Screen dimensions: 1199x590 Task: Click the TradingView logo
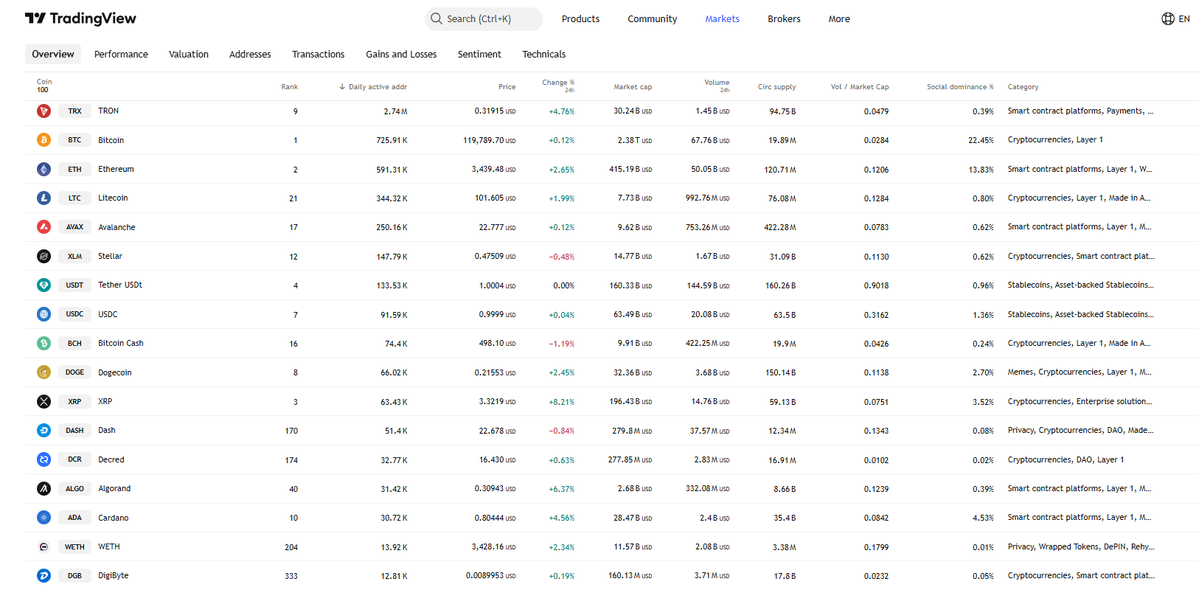(80, 18)
